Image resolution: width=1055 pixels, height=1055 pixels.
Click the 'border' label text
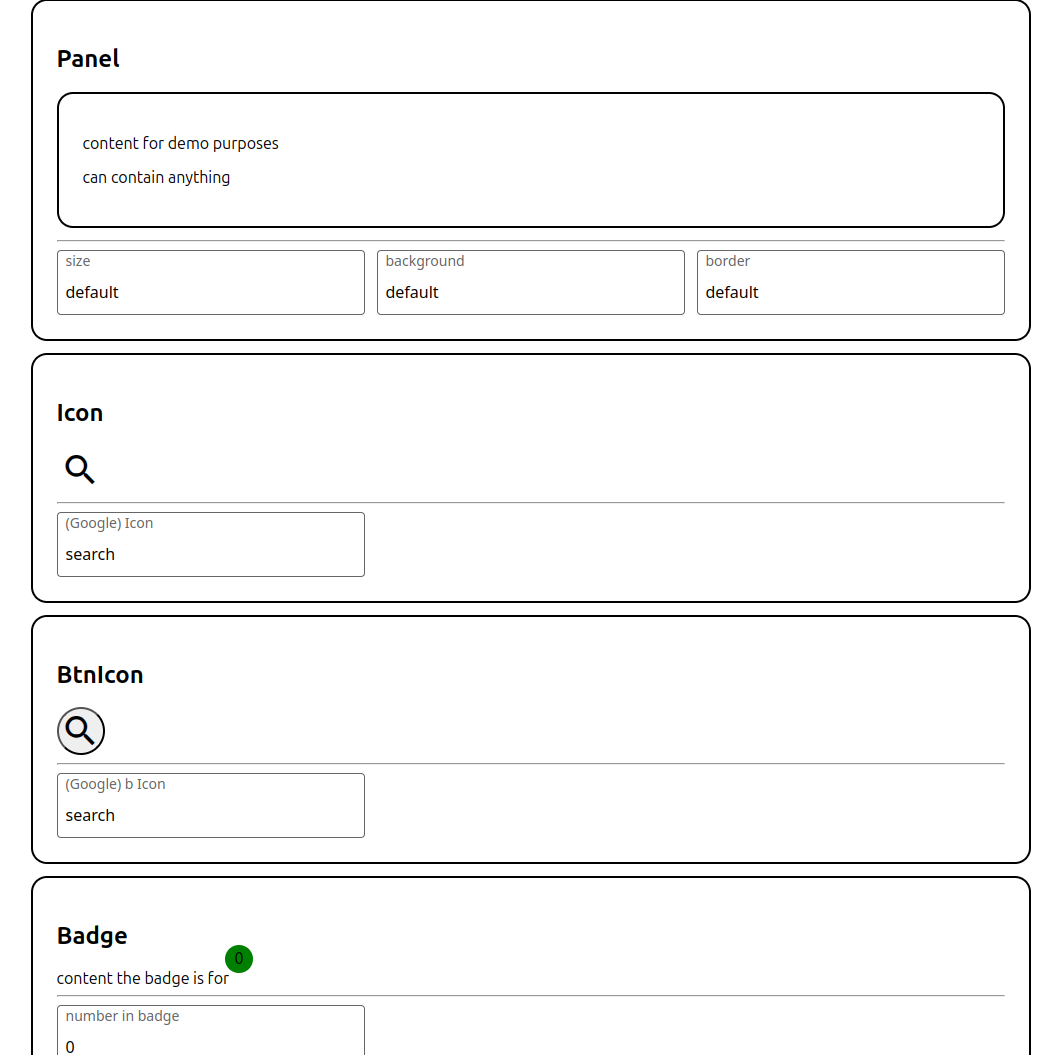pos(728,261)
